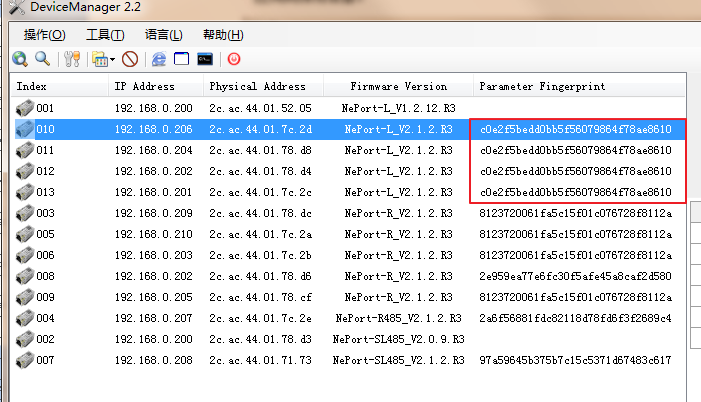
Task: Click the red prohibited stop icon
Action: (x=130, y=59)
